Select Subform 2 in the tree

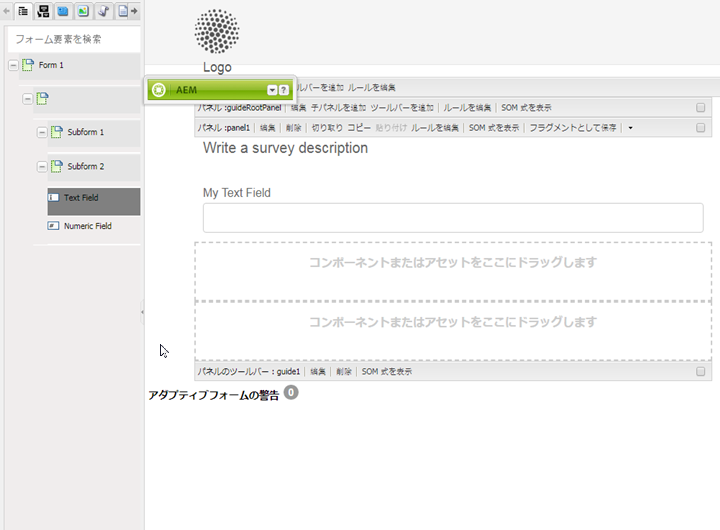click(x=86, y=166)
